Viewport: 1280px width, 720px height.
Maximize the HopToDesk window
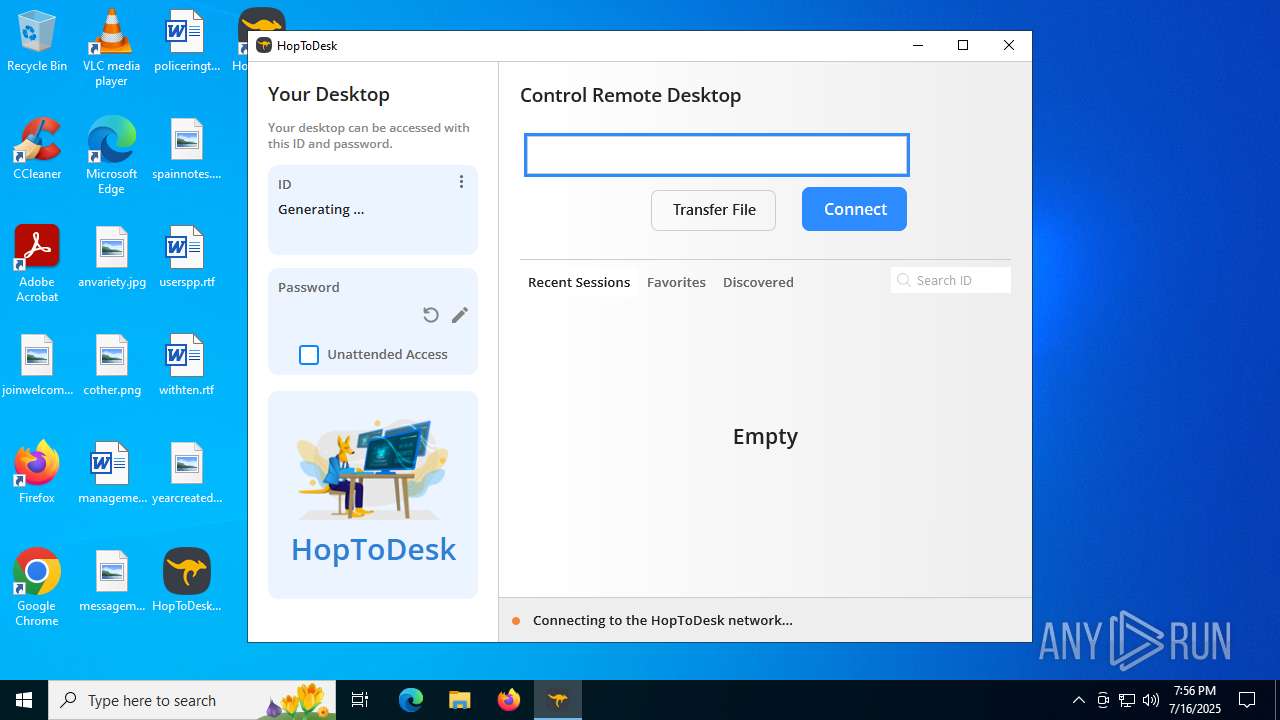tap(963, 45)
